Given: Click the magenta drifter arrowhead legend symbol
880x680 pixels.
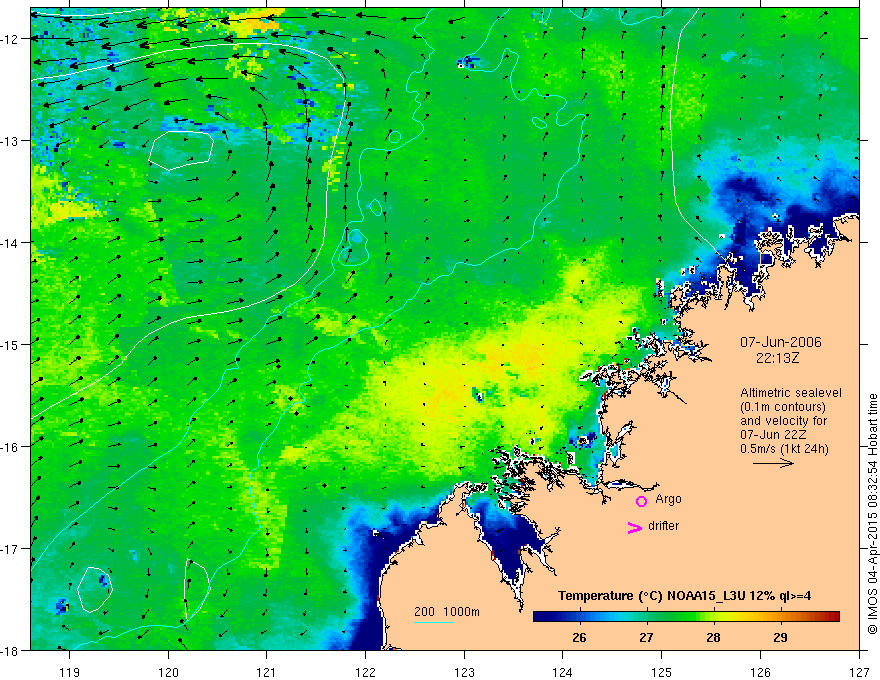Looking at the screenshot, I should tap(635, 527).
